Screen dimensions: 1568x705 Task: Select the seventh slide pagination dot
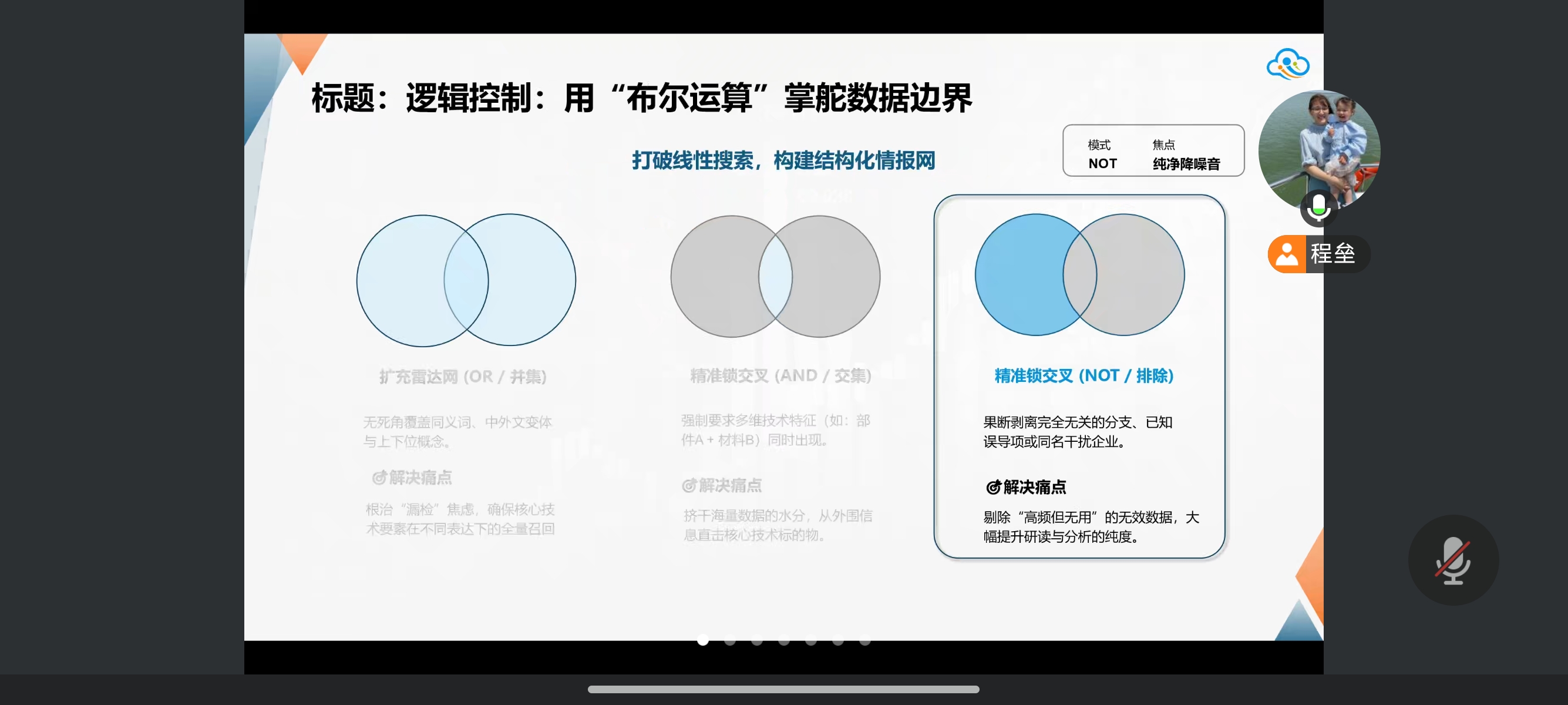coord(865,640)
